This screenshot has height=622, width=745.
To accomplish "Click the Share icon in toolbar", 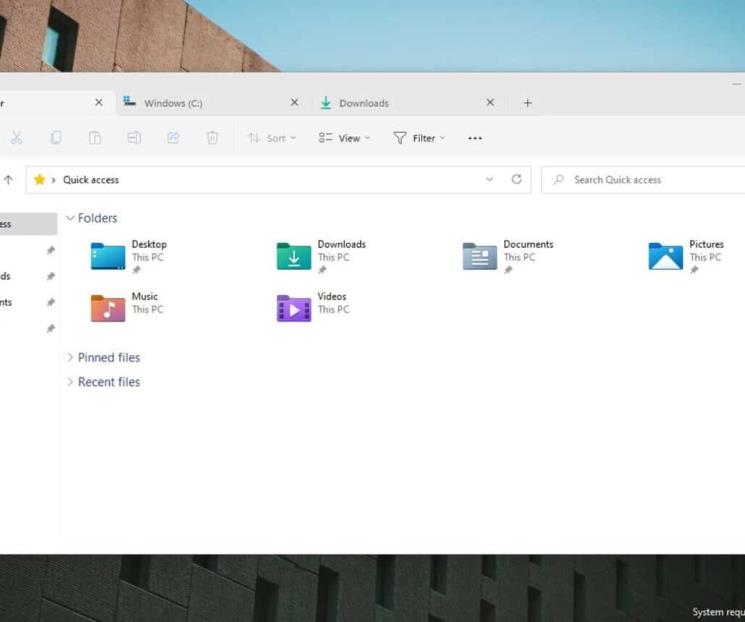I will (173, 138).
